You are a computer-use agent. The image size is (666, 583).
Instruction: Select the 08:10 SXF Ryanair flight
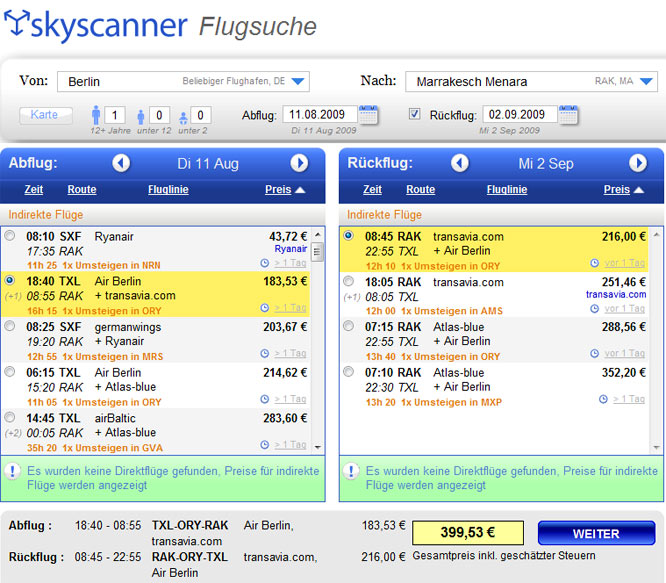[x=9, y=235]
